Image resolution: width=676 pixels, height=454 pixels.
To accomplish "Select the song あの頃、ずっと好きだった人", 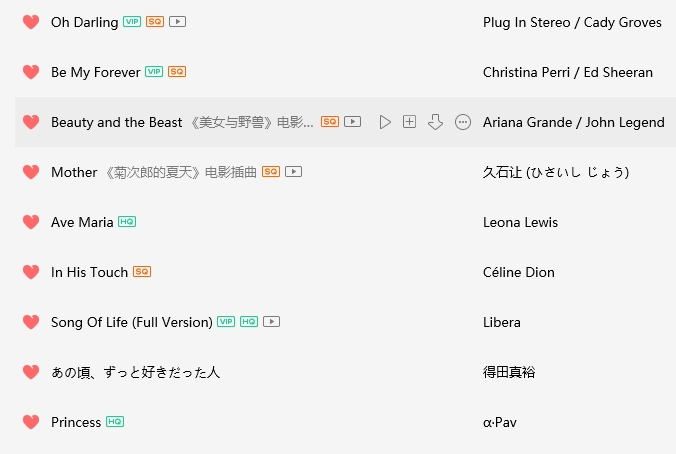I will (x=135, y=372).
